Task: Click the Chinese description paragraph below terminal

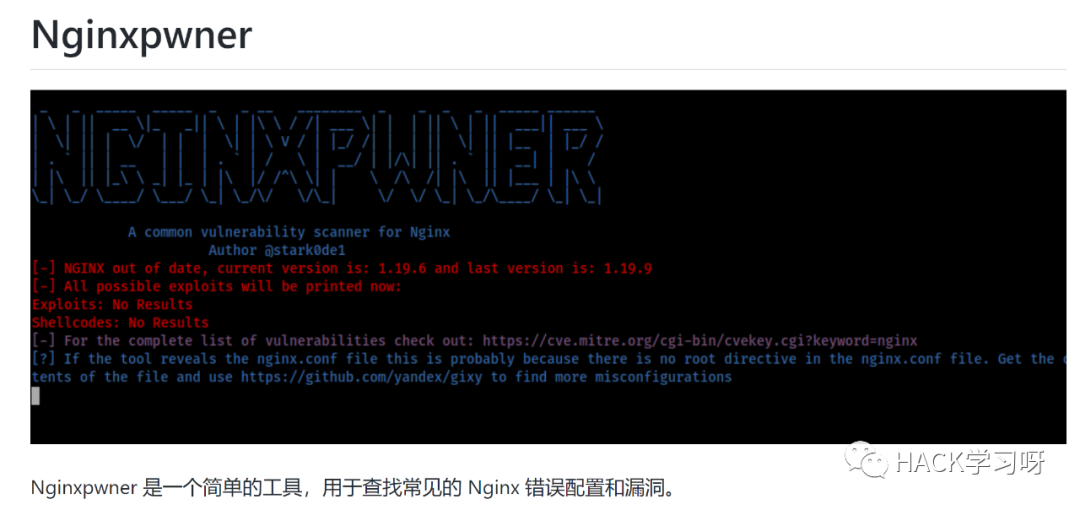Action: [355, 488]
